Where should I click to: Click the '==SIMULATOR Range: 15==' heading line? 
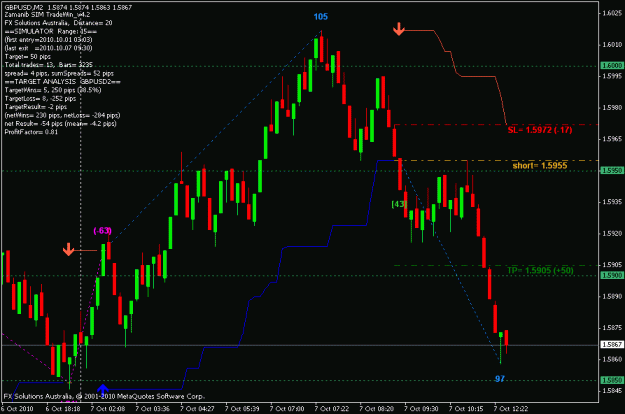point(51,31)
